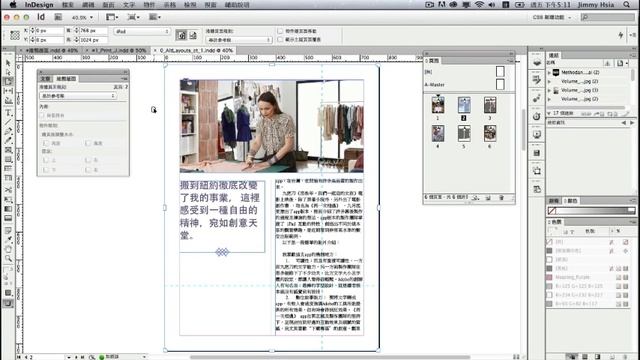Select the Selection tool arrow
Image resolution: width=640 pixels, height=360 pixels.
tap(8, 63)
